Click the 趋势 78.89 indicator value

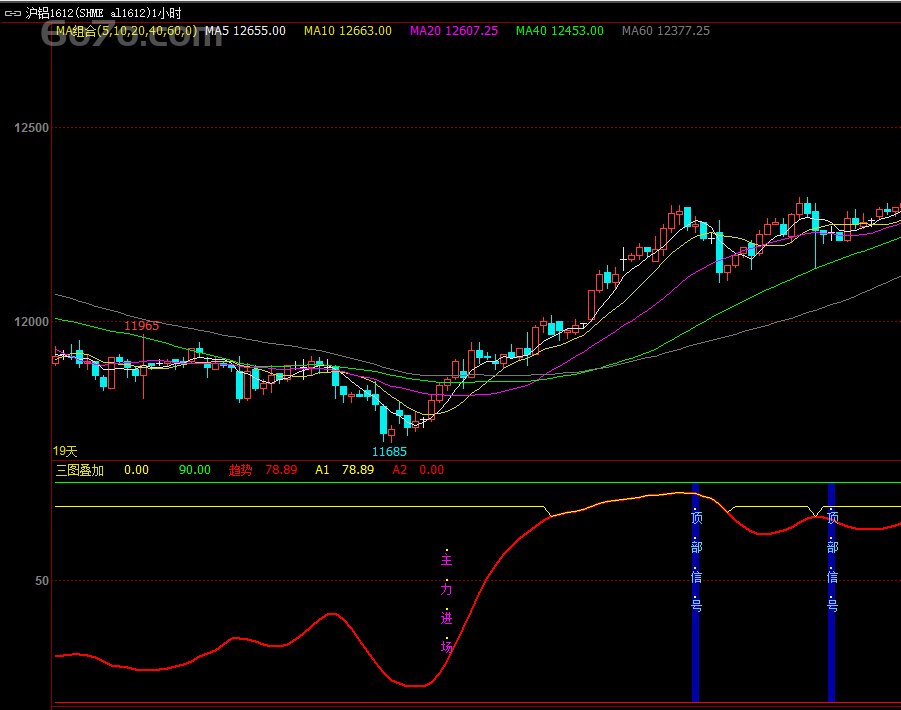click(263, 470)
